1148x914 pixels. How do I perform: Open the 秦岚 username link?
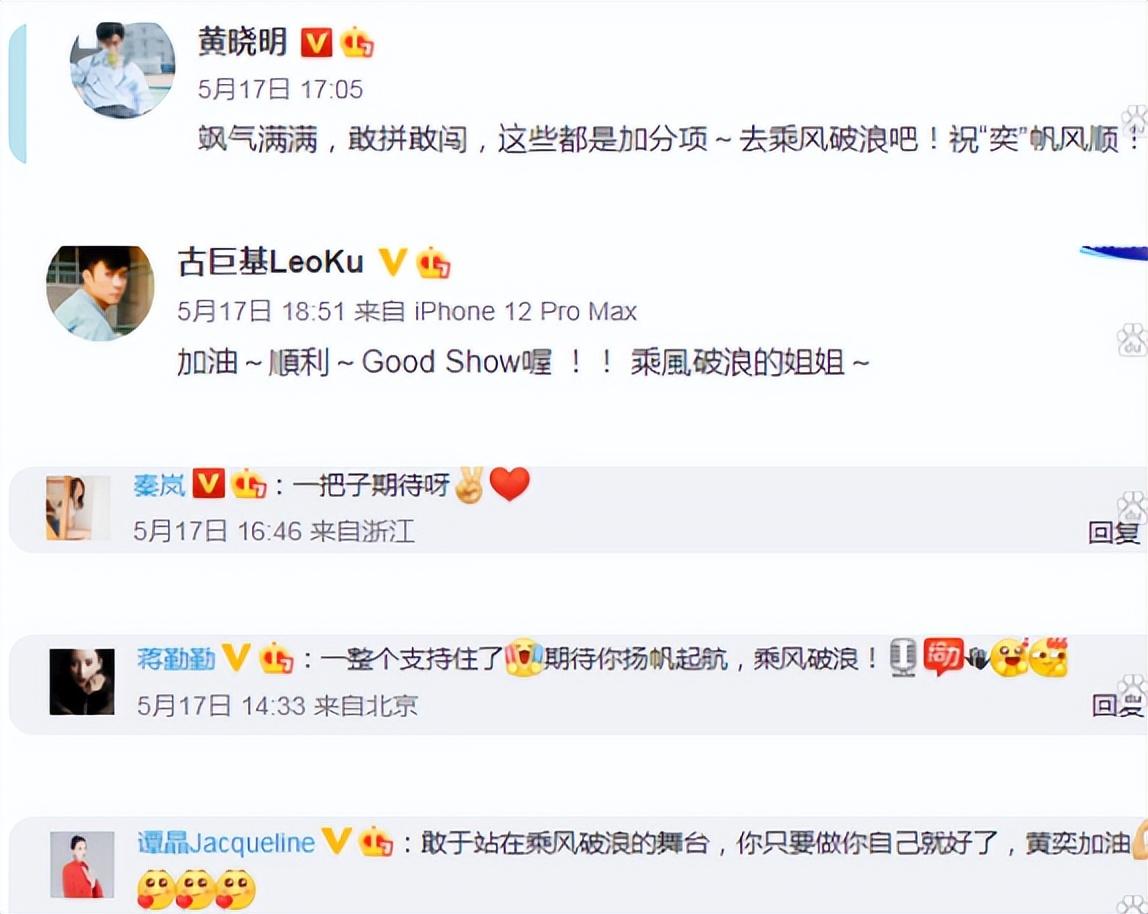[x=160, y=485]
